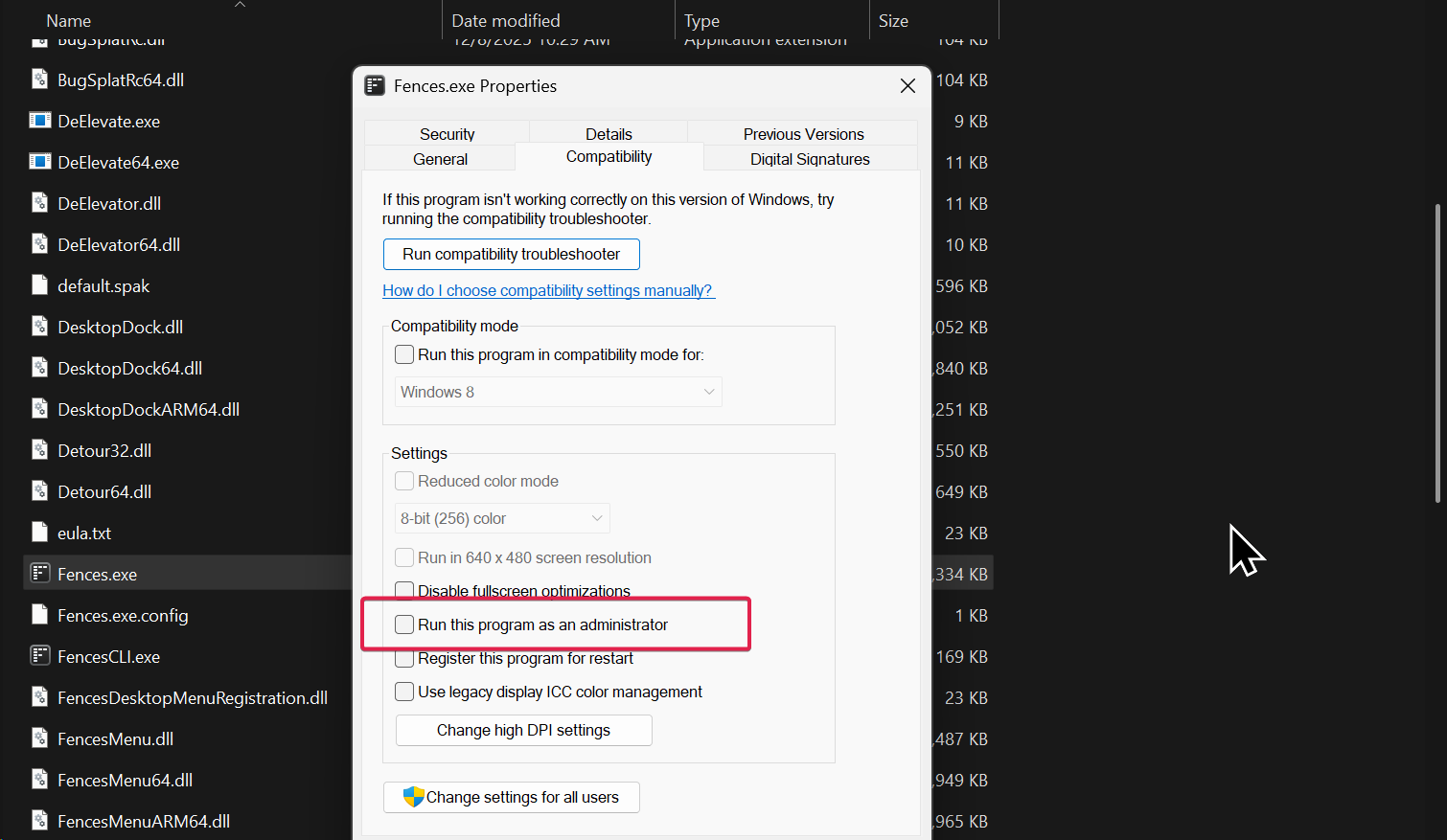Click Run compatibility troubleshooter button
This screenshot has width=1447, height=840.
[511, 254]
